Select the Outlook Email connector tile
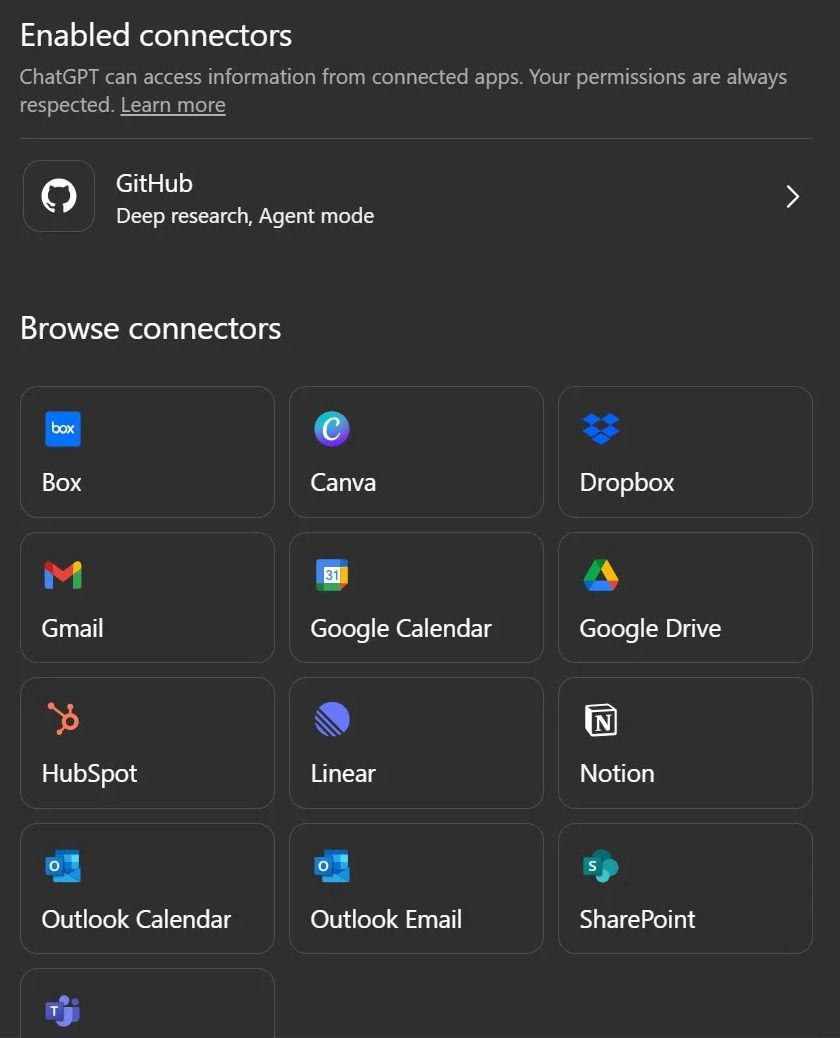840x1038 pixels. (x=416, y=888)
